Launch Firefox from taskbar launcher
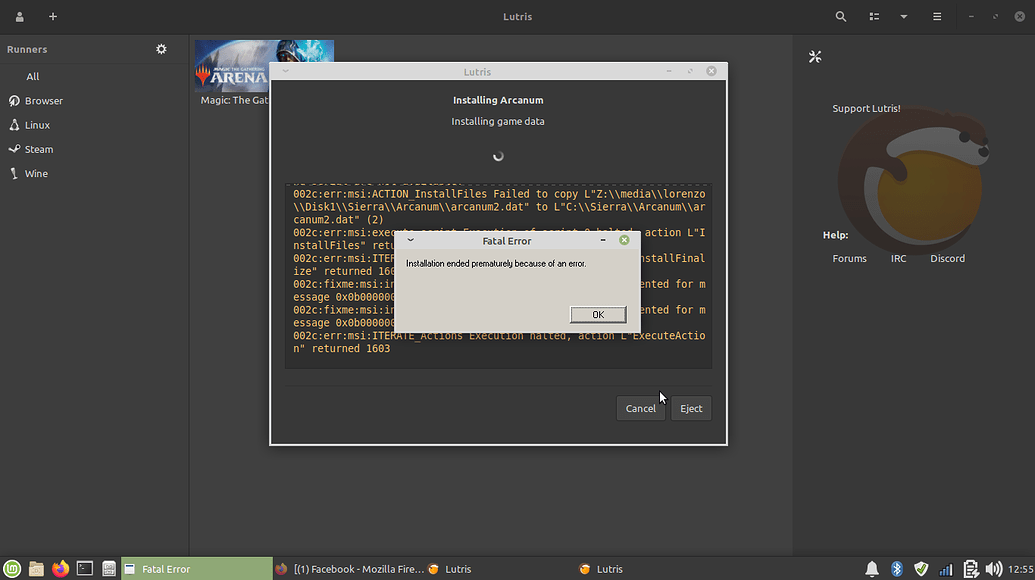This screenshot has width=1035, height=580. click(x=60, y=569)
